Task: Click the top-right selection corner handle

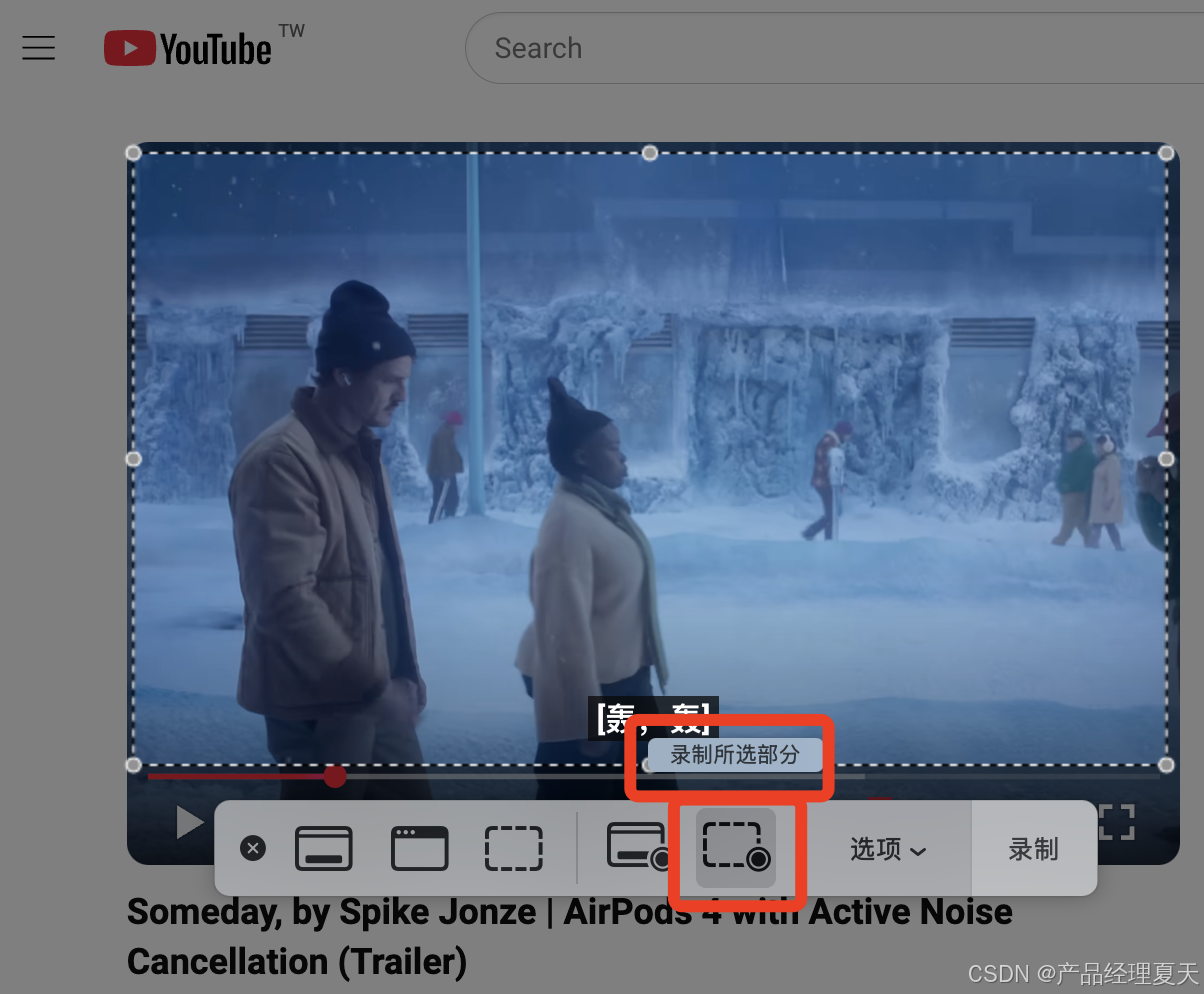Action: (x=1166, y=153)
